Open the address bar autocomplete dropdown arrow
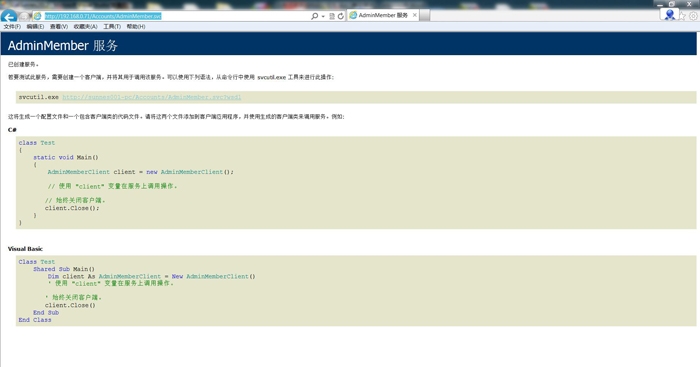Image resolution: width=700 pixels, height=367 pixels. (323, 17)
